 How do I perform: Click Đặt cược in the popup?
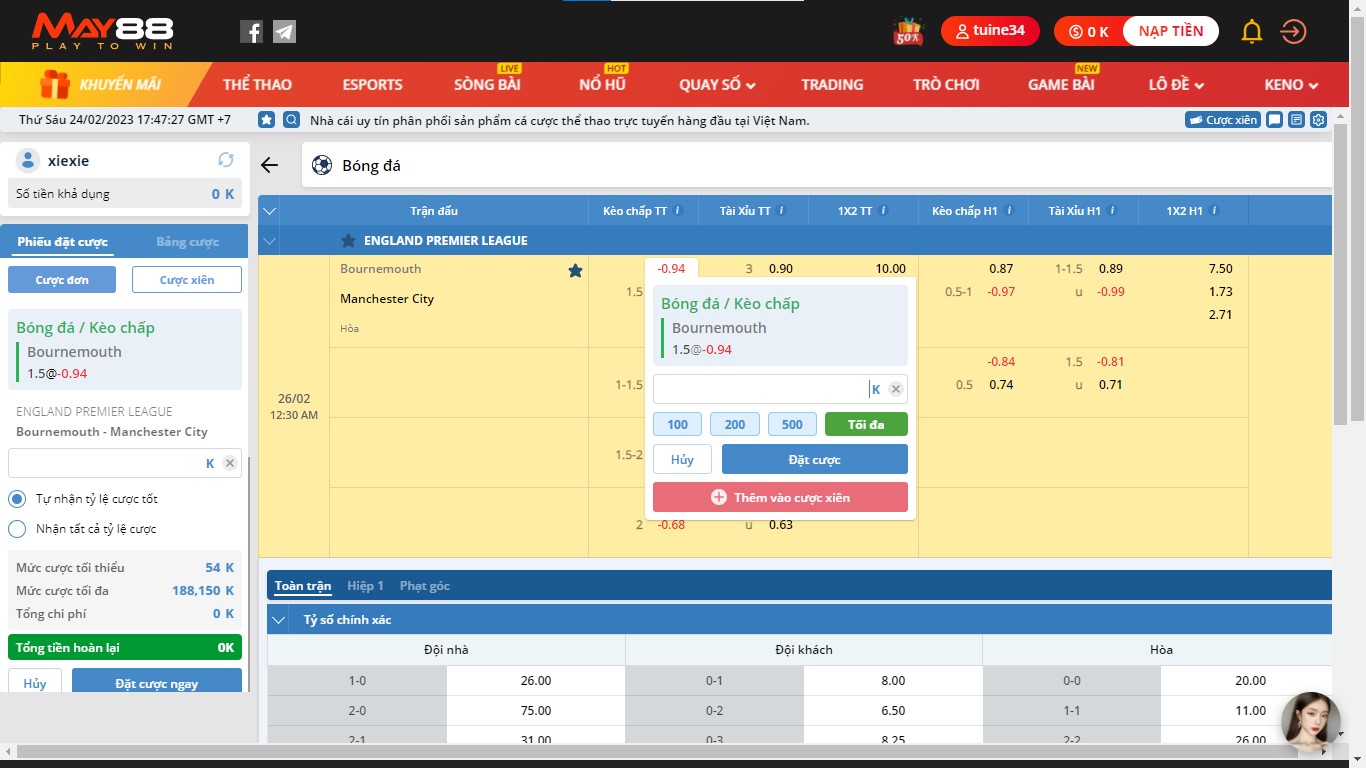pyautogui.click(x=815, y=460)
